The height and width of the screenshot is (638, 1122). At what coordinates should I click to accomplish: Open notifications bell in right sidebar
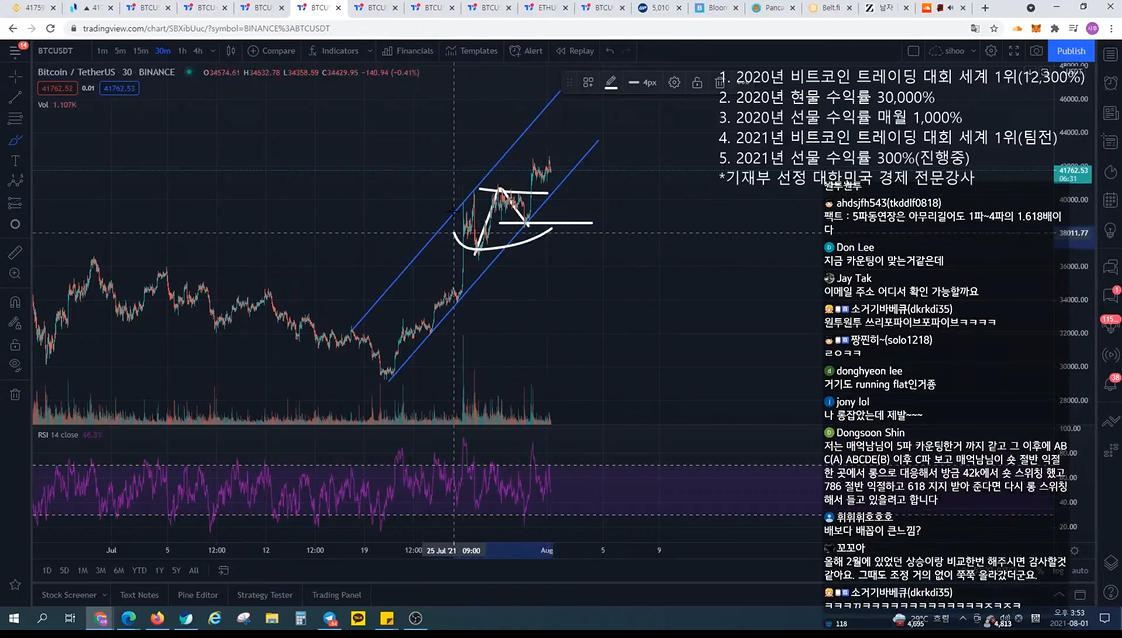1111,384
